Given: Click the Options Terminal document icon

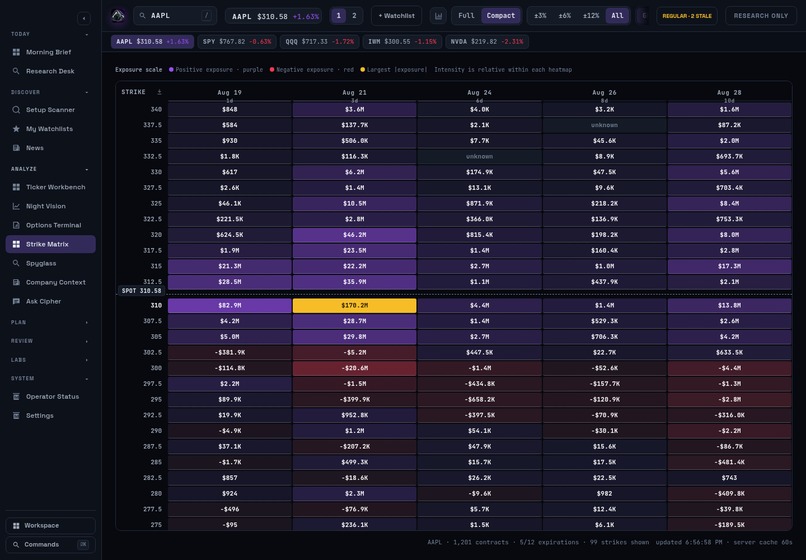Looking at the screenshot, I should coord(16,225).
